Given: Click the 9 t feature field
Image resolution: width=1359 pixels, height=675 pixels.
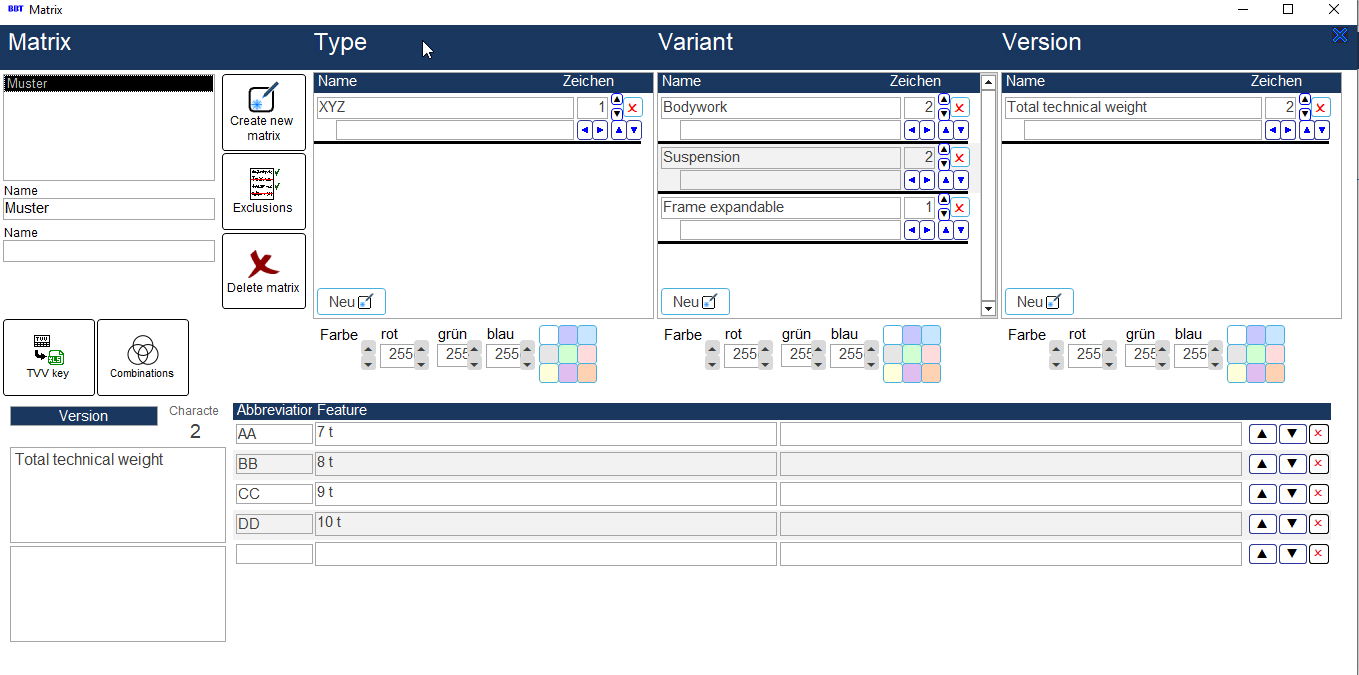Looking at the screenshot, I should point(546,494).
